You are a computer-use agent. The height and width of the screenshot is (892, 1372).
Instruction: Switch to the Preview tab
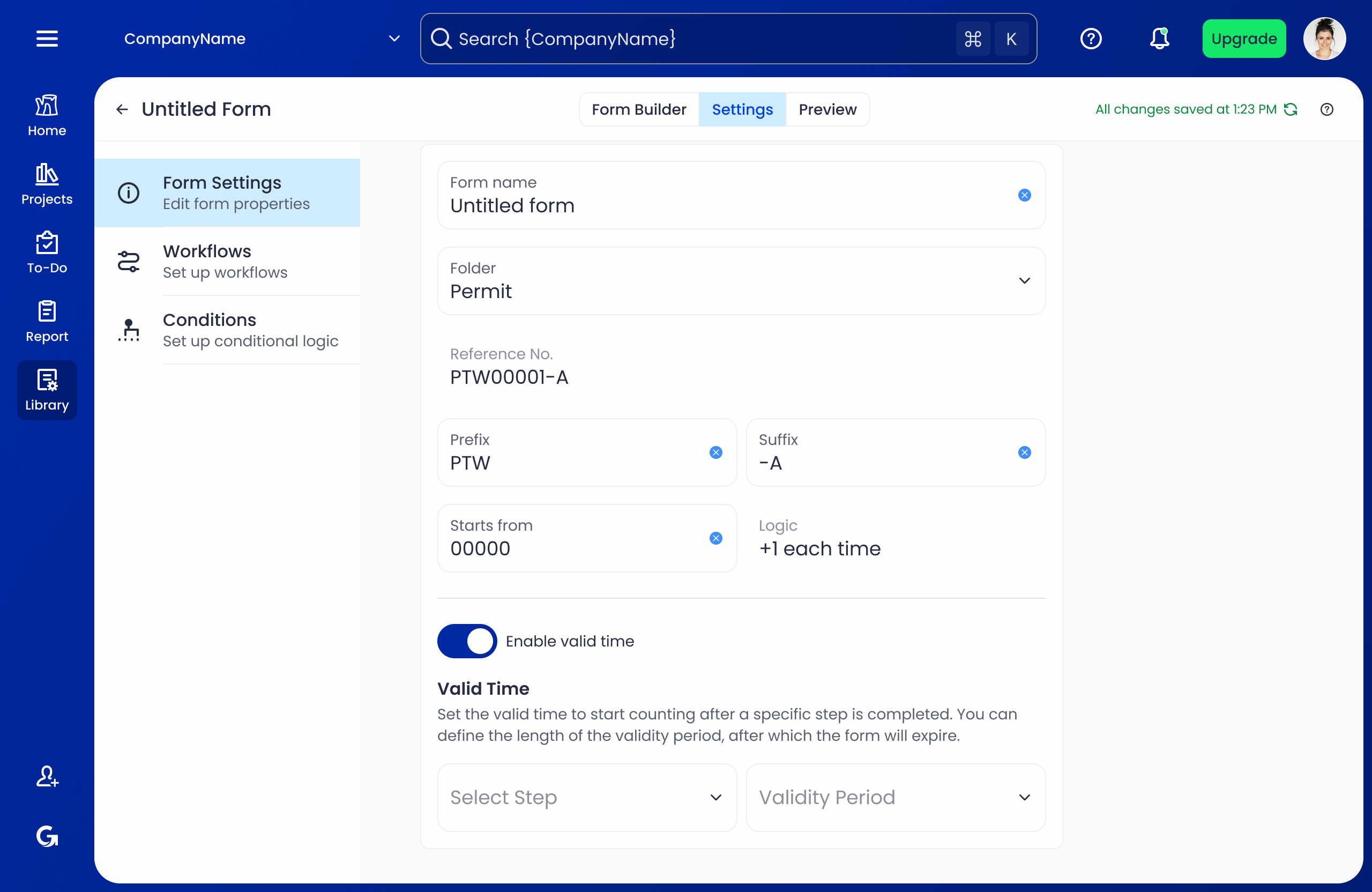(827, 109)
